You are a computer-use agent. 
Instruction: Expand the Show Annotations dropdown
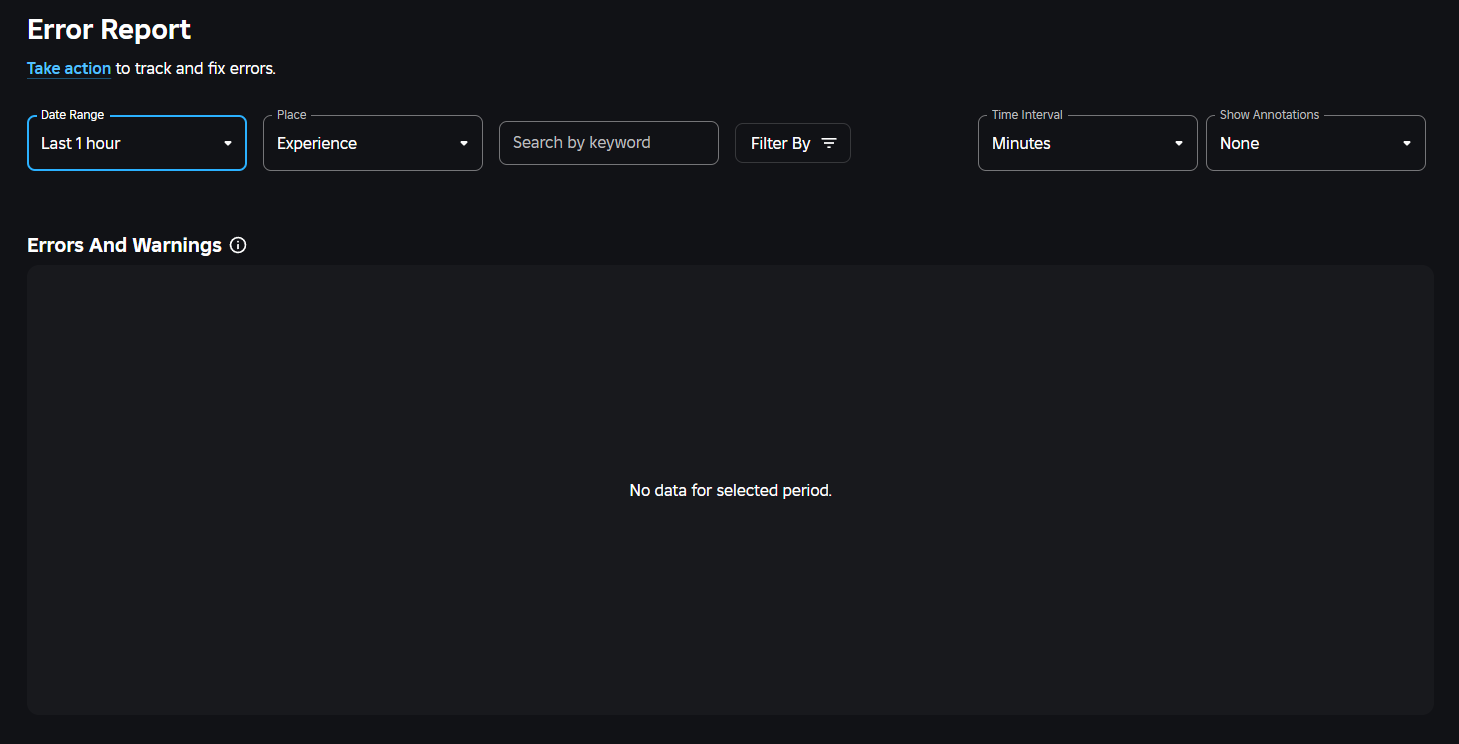1316,143
